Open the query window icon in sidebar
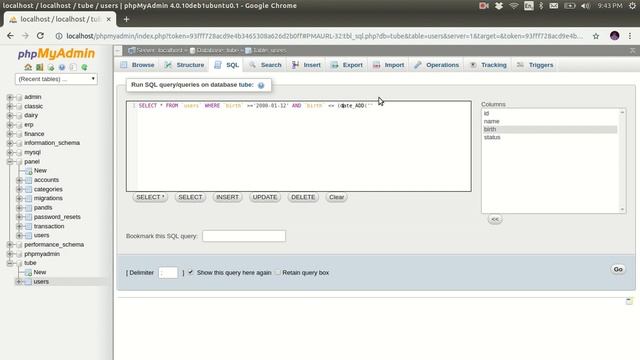 point(51,67)
